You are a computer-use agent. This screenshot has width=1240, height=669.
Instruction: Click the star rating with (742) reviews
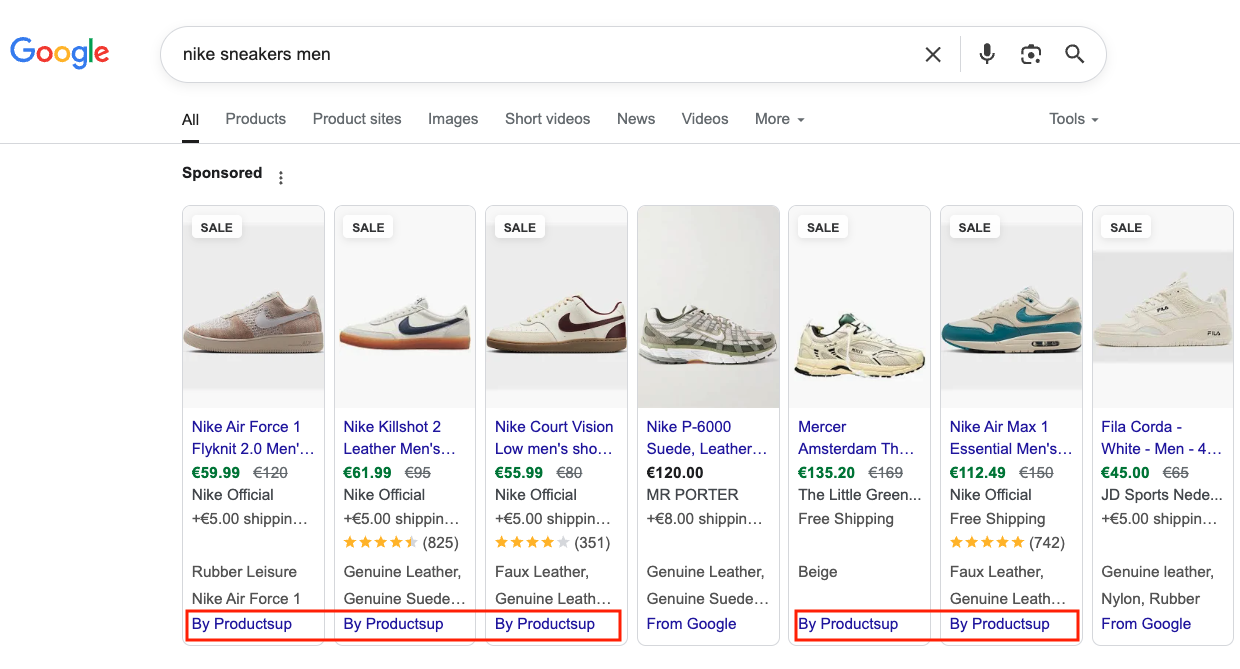(x=1007, y=543)
